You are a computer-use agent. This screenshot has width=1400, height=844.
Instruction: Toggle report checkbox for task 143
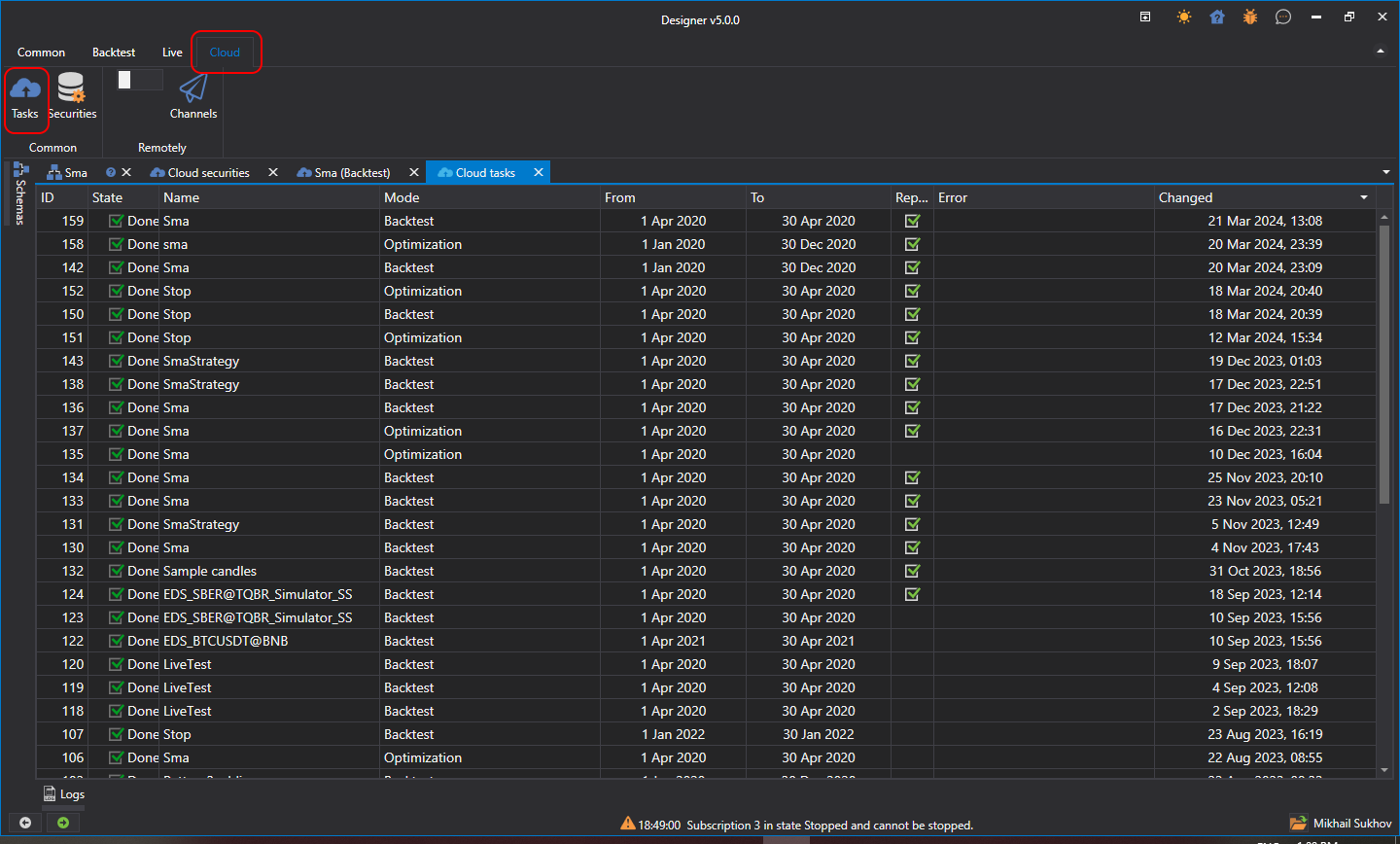(912, 361)
